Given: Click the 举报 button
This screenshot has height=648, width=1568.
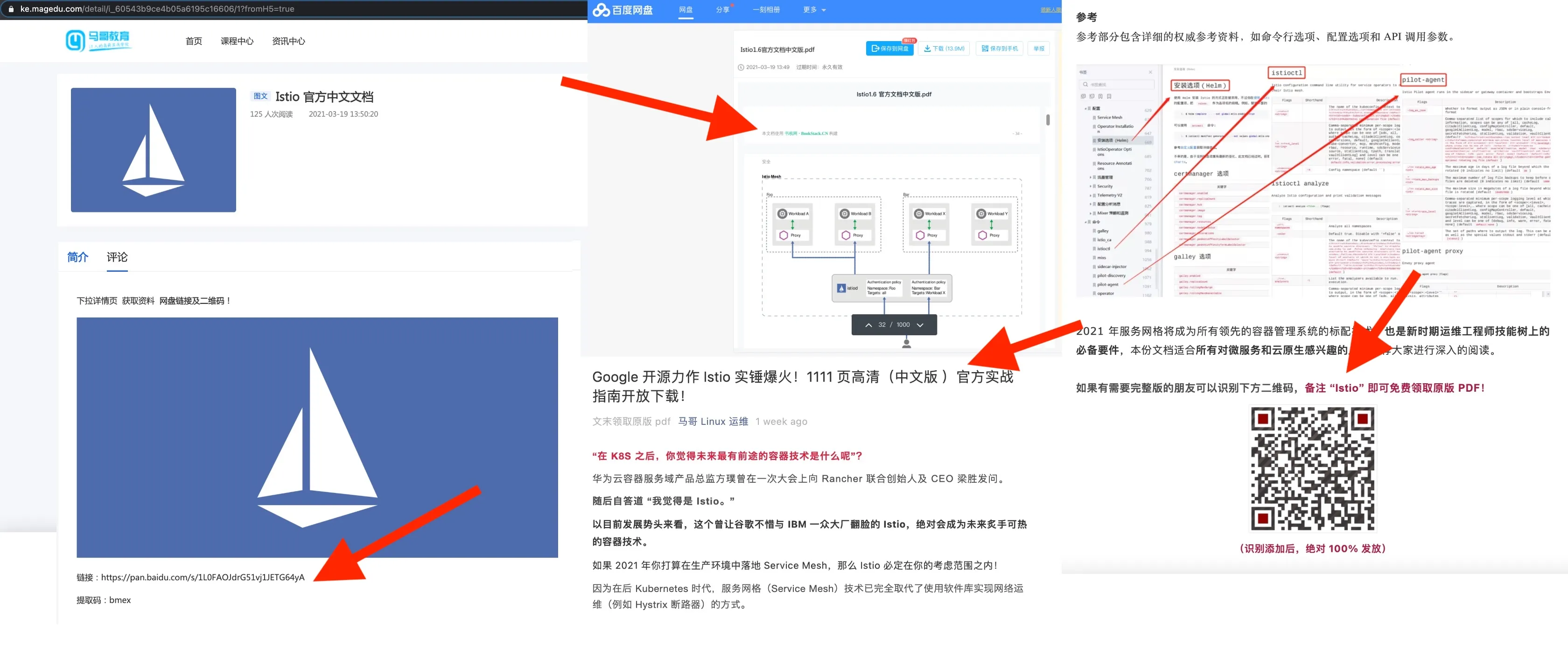Looking at the screenshot, I should click(x=1039, y=48).
